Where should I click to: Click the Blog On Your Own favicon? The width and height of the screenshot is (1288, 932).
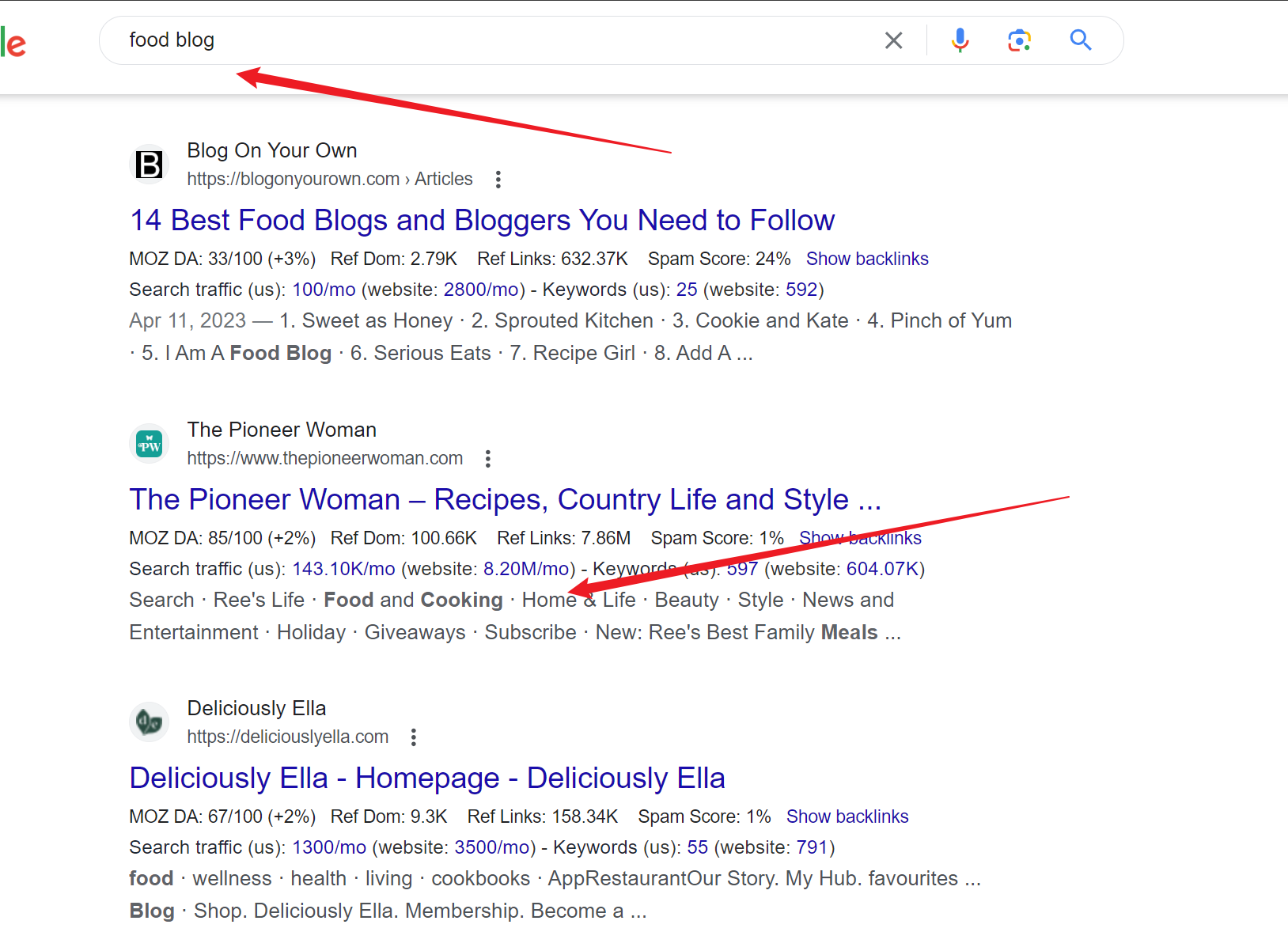click(149, 165)
